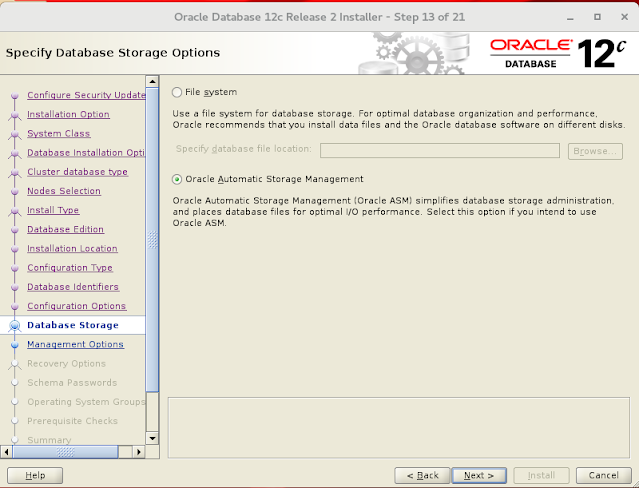The height and width of the screenshot is (488, 639).
Task: Go to the System Class step
Action: coord(59,133)
